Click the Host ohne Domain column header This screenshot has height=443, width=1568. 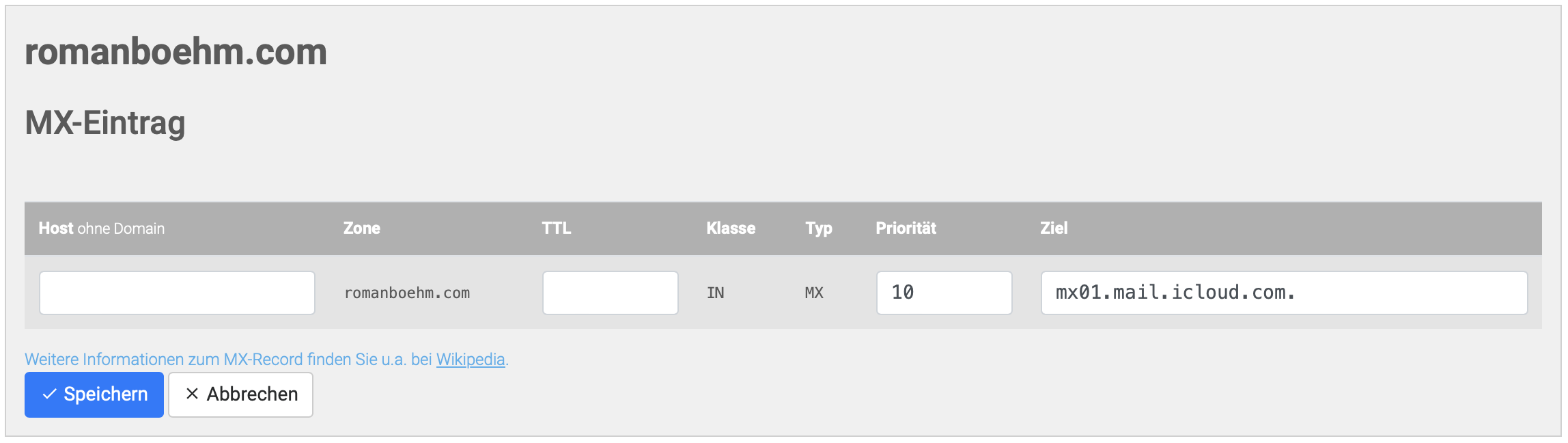tap(101, 228)
